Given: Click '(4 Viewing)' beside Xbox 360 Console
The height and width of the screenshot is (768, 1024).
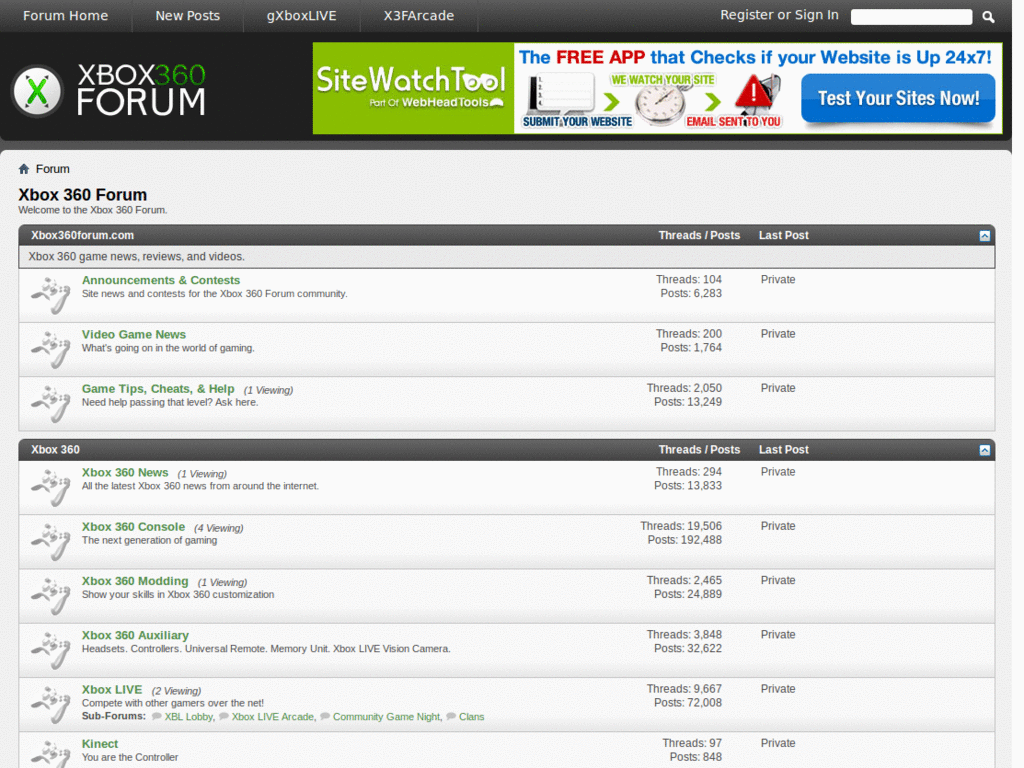Looking at the screenshot, I should coord(219,528).
